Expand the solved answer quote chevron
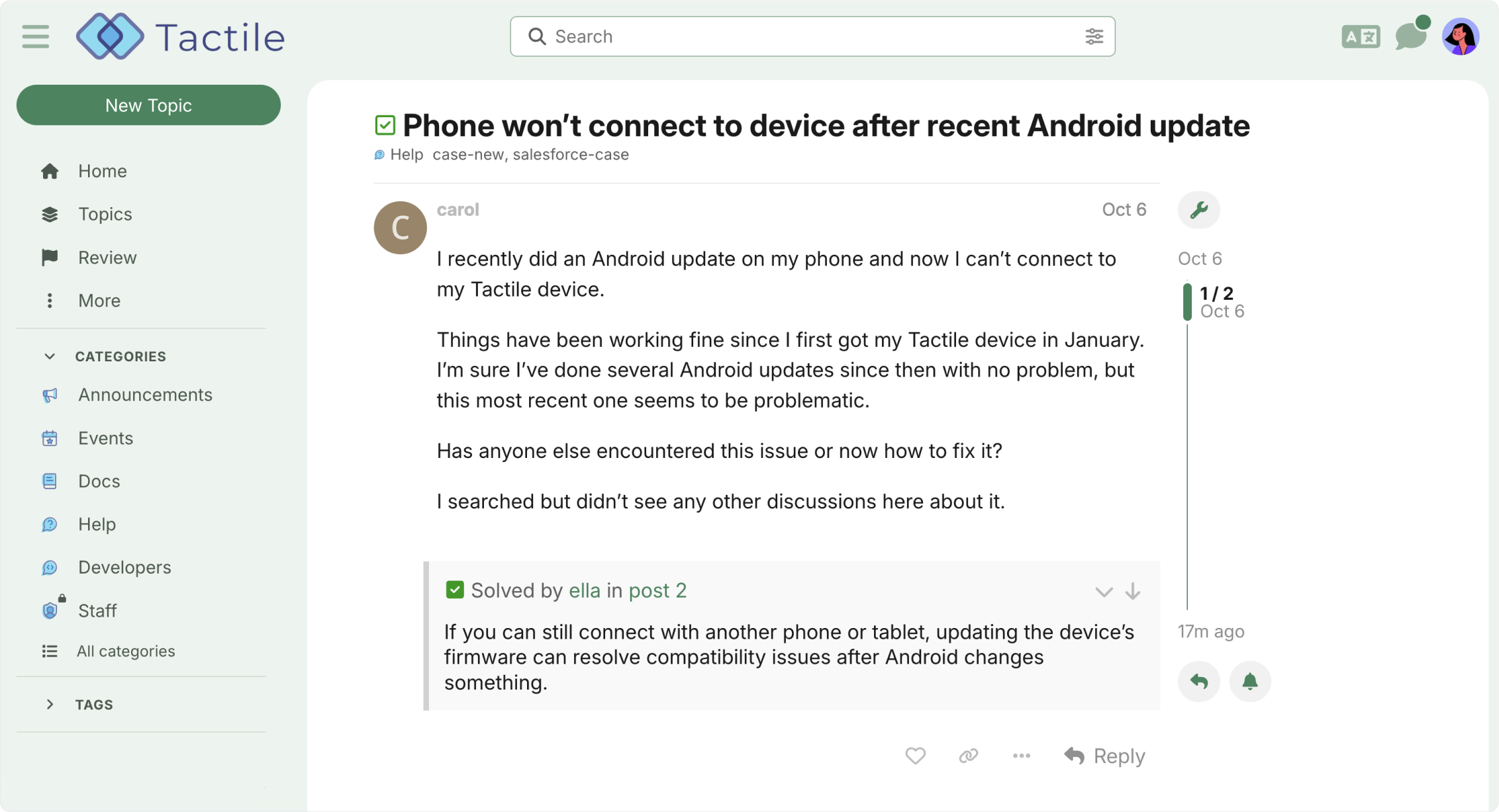Screen dimensions: 1499x812 coord(1103,591)
